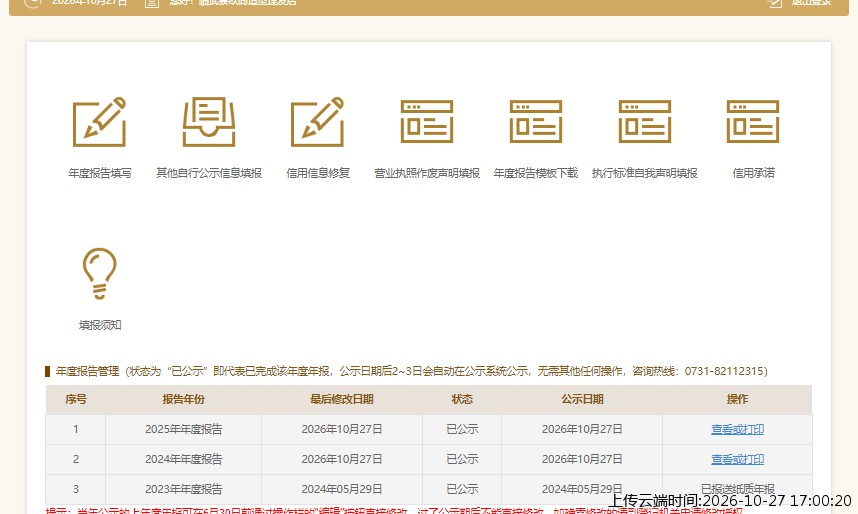Select the 2025年年度报告 cell
Viewport: 858px width, 514px height.
point(183,429)
